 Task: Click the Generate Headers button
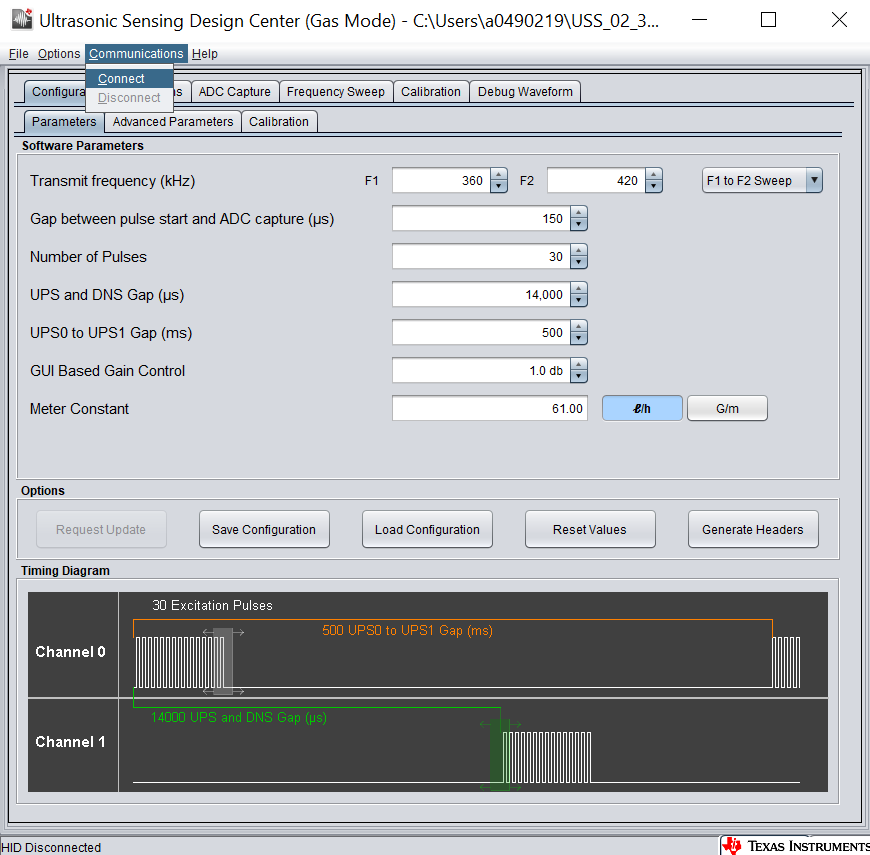pos(753,529)
